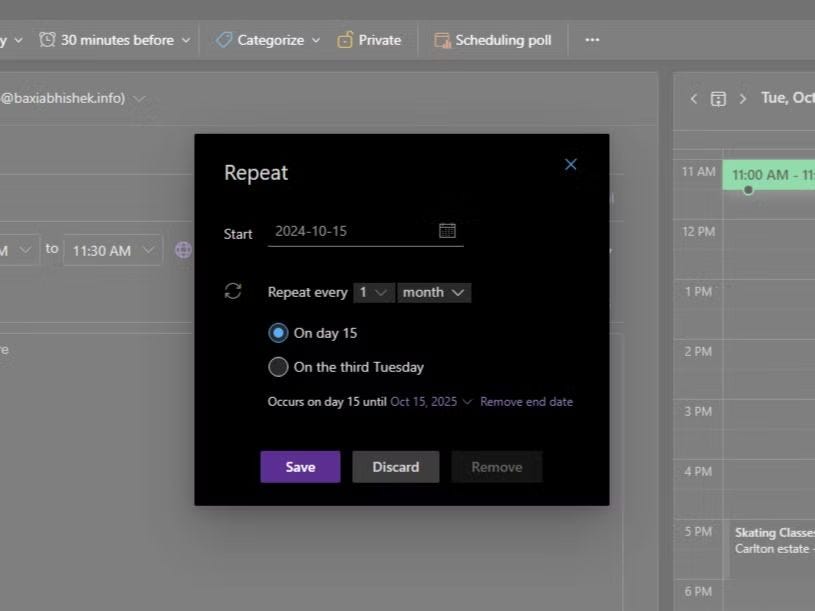Choose On the third Tuesday recurrence
Viewport: 815px width, 611px height.
pos(278,367)
